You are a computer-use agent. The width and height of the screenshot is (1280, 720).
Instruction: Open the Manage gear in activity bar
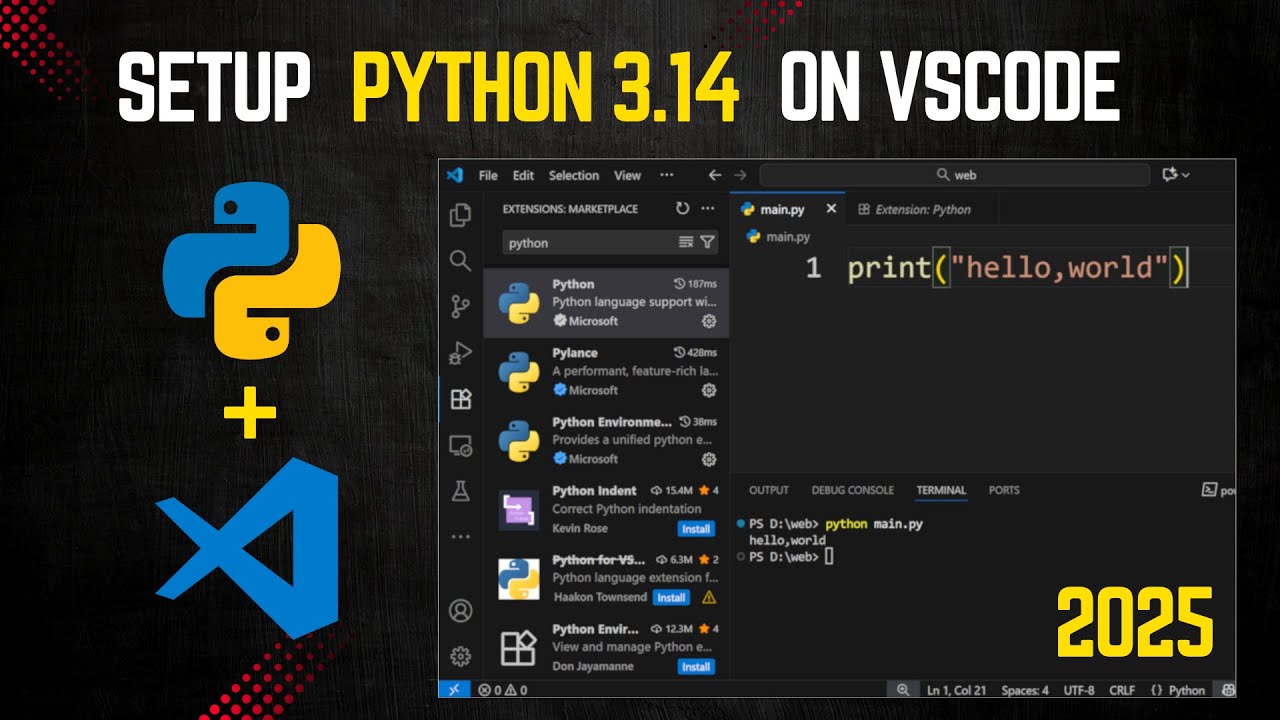pos(460,656)
